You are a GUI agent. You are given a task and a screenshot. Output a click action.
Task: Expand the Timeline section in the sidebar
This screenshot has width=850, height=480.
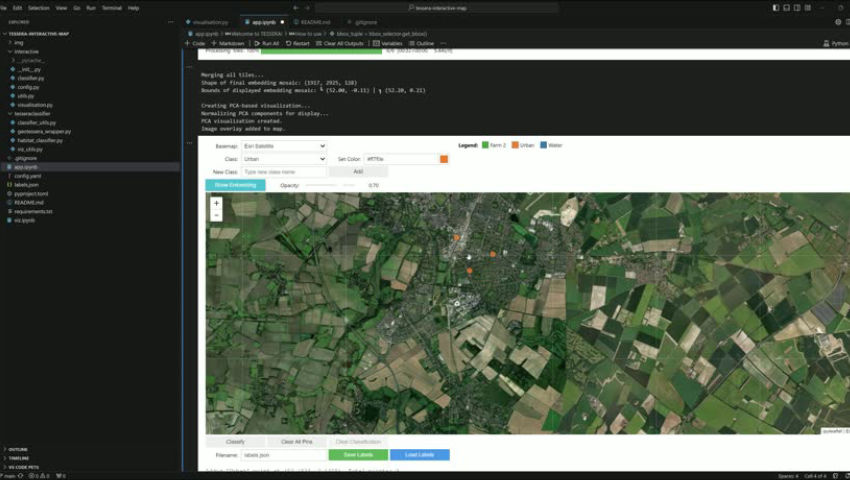tap(17, 458)
